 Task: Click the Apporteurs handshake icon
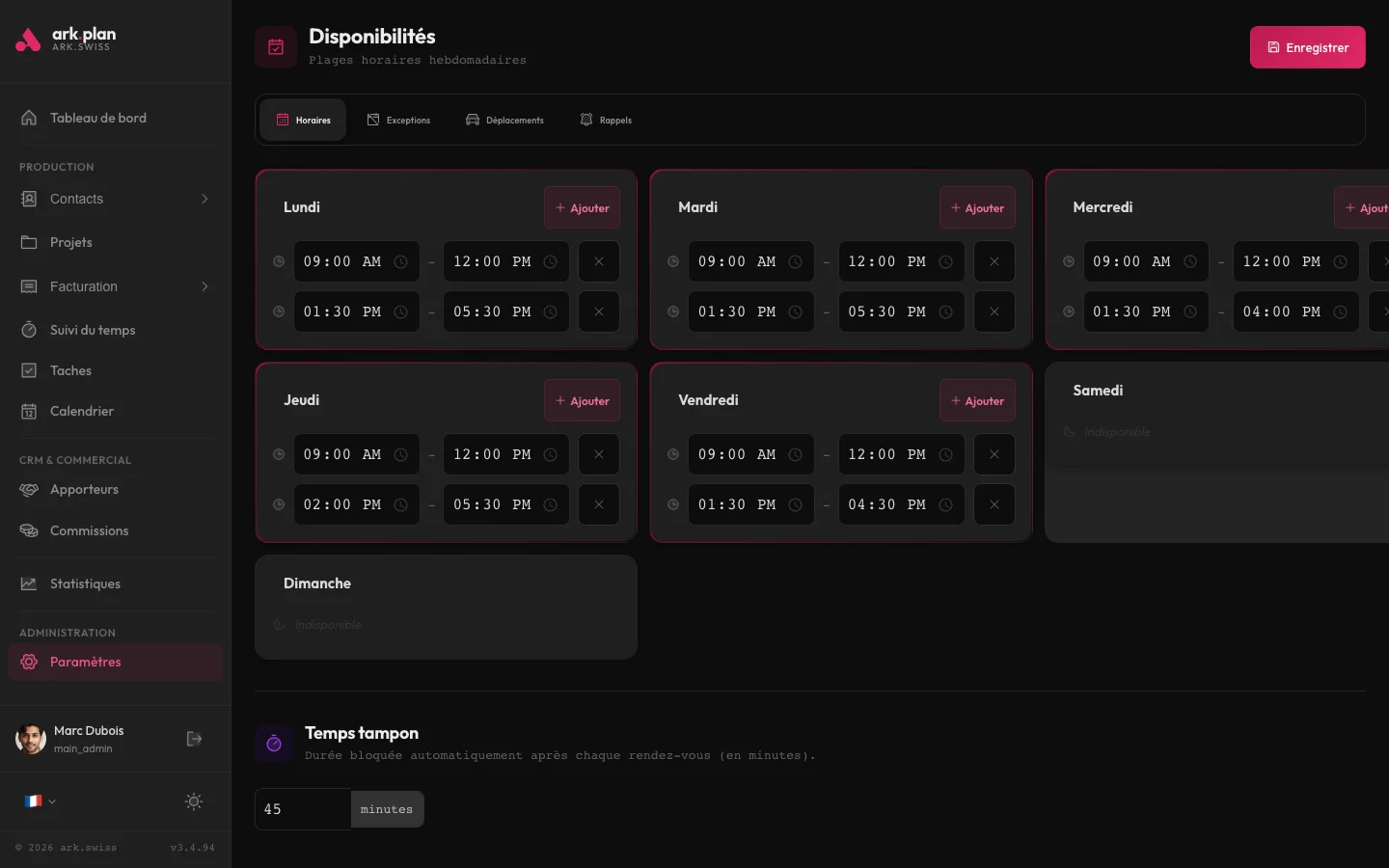(x=29, y=489)
